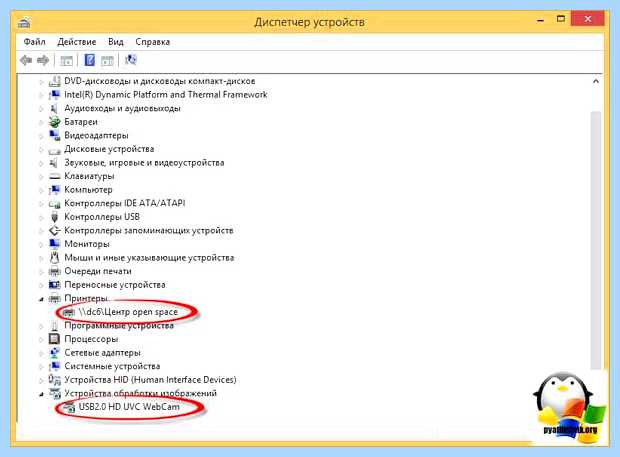Screen dimensions: 620x457
Task: Click the Аудиовходы speaker icon
Action: click(x=54, y=108)
